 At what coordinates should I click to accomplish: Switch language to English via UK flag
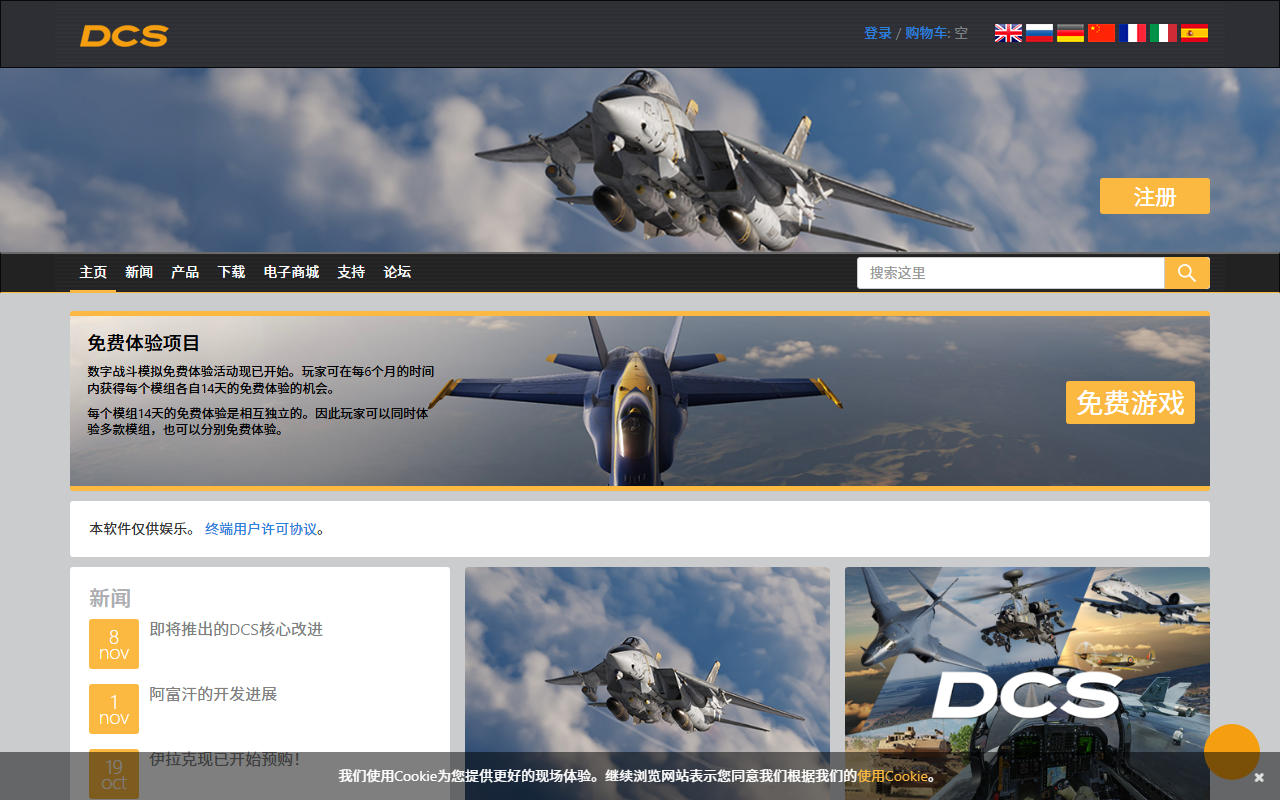click(x=1008, y=33)
